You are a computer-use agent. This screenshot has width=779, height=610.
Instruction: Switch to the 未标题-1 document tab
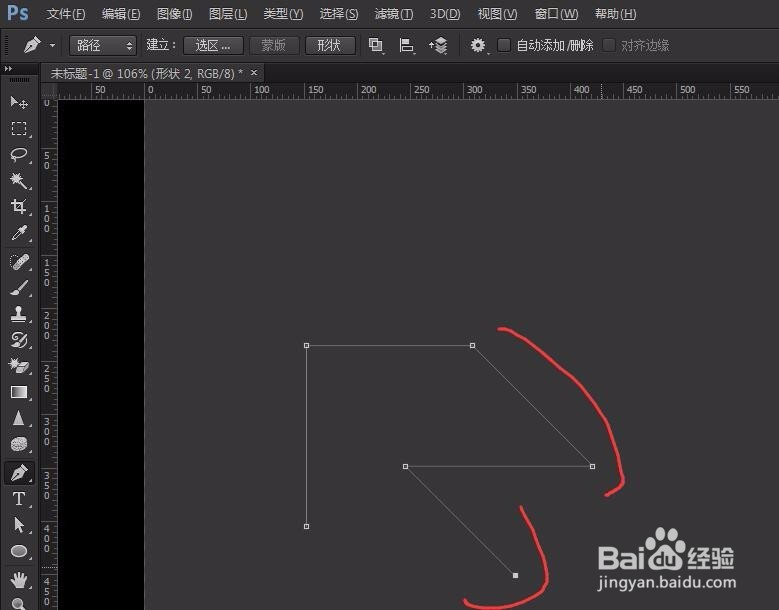click(x=147, y=74)
